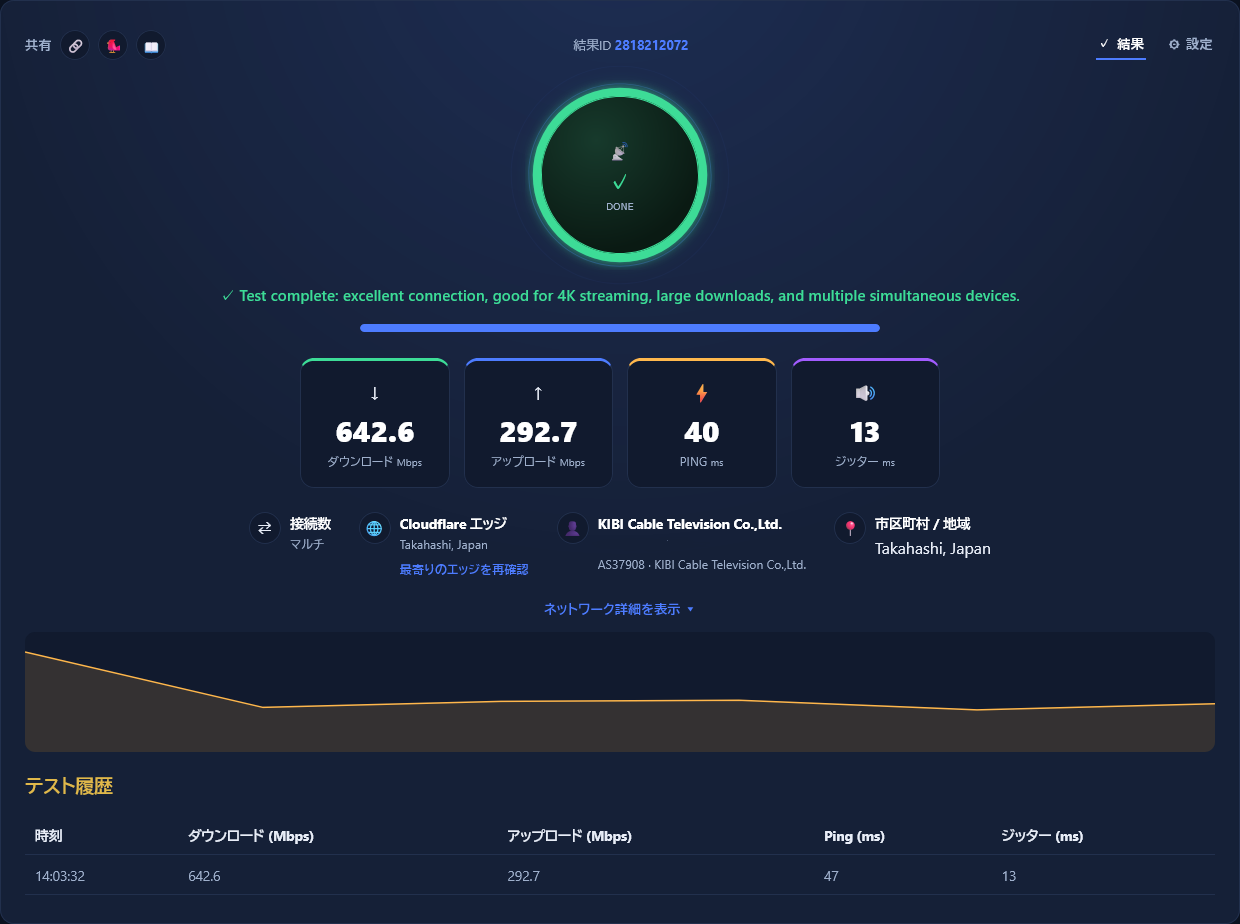Click Takahashi, Japan under Cloudflare エッジ
The height and width of the screenshot is (924, 1240).
444,545
